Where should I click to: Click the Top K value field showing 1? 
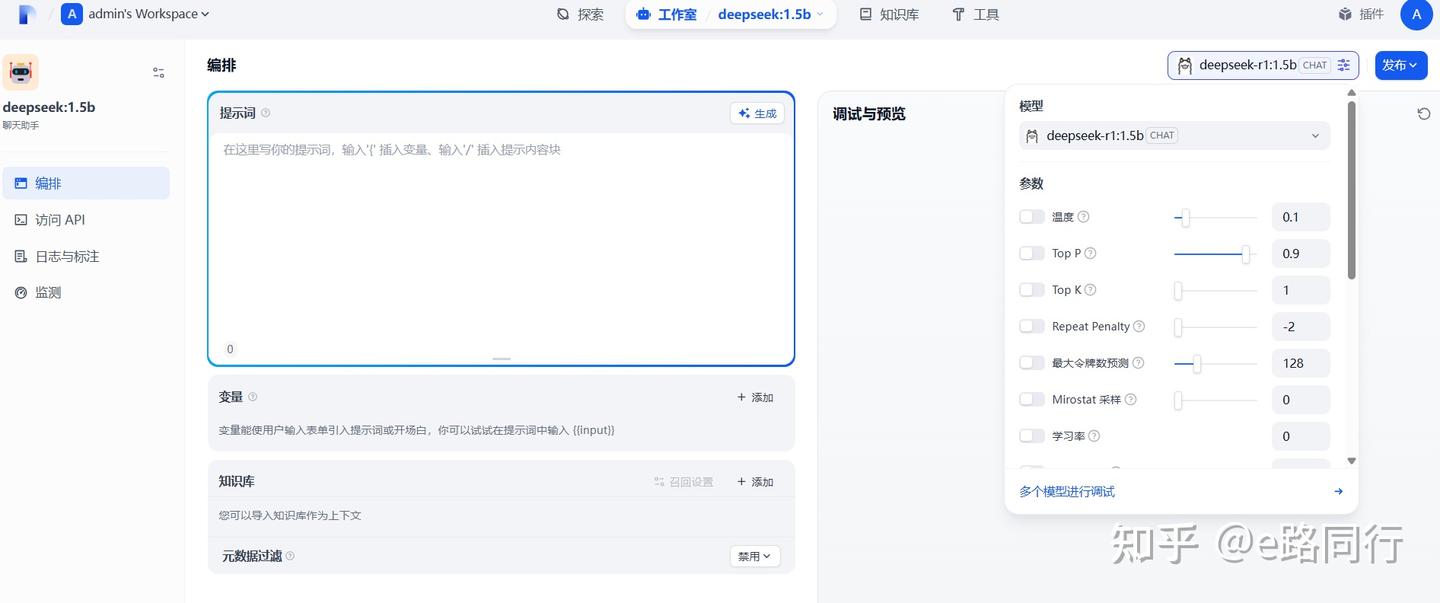[1301, 290]
